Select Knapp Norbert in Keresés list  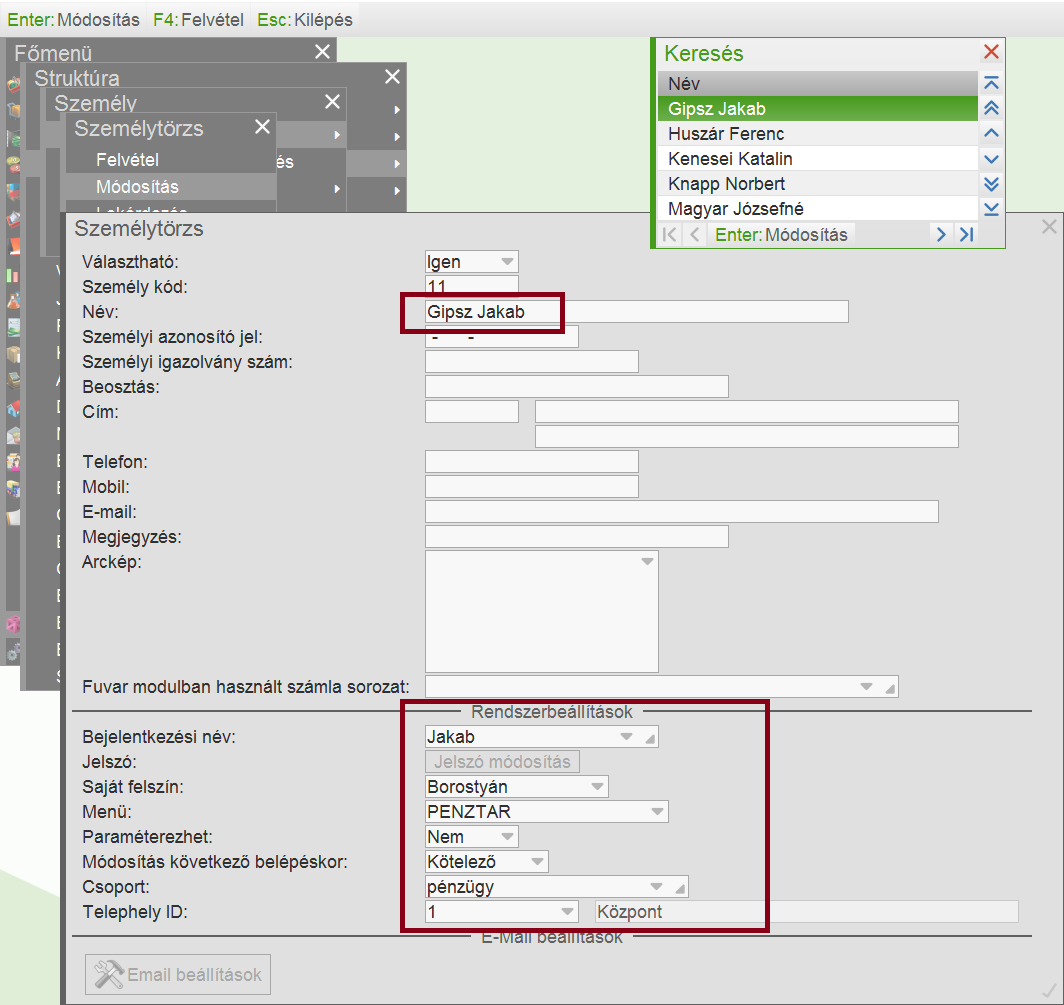818,184
